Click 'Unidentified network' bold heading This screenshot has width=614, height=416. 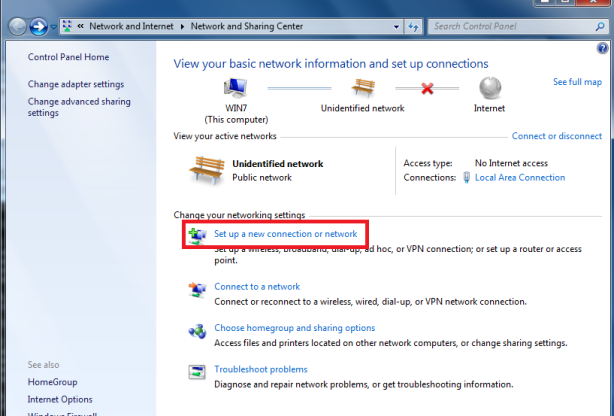(278, 164)
